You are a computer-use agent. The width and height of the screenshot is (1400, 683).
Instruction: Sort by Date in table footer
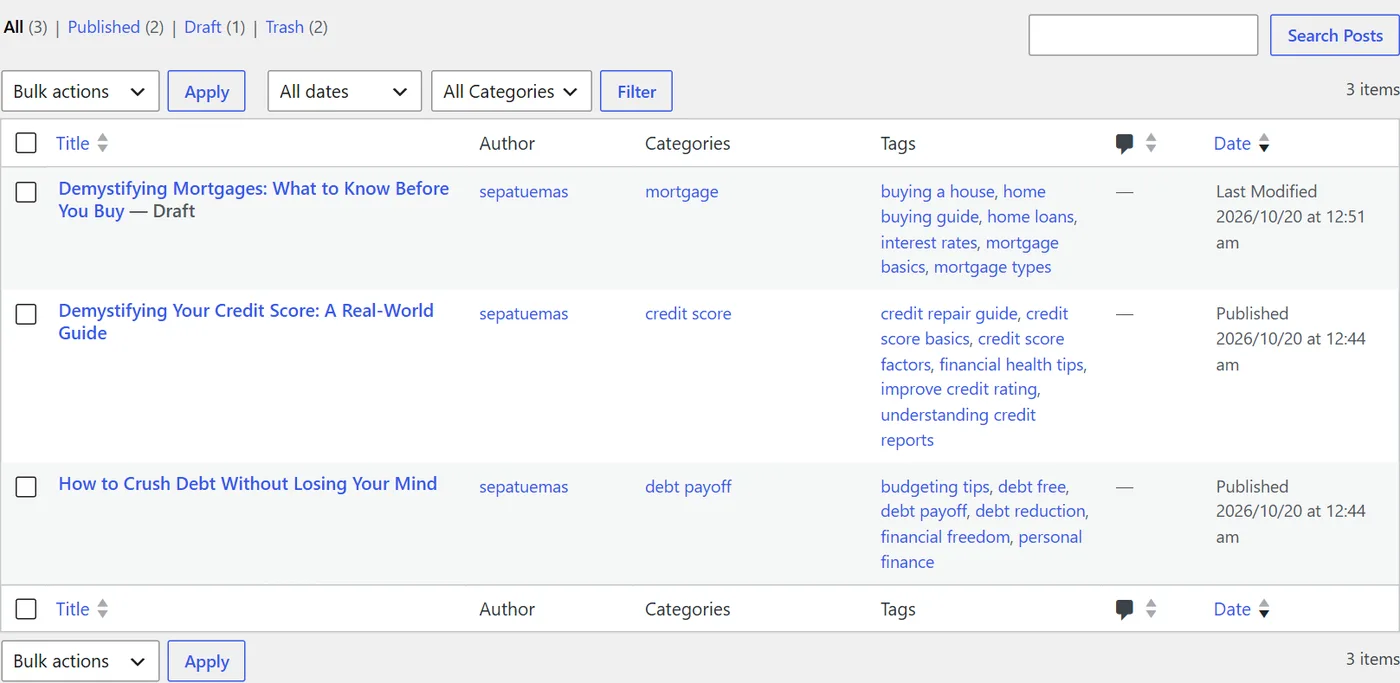(x=1232, y=609)
